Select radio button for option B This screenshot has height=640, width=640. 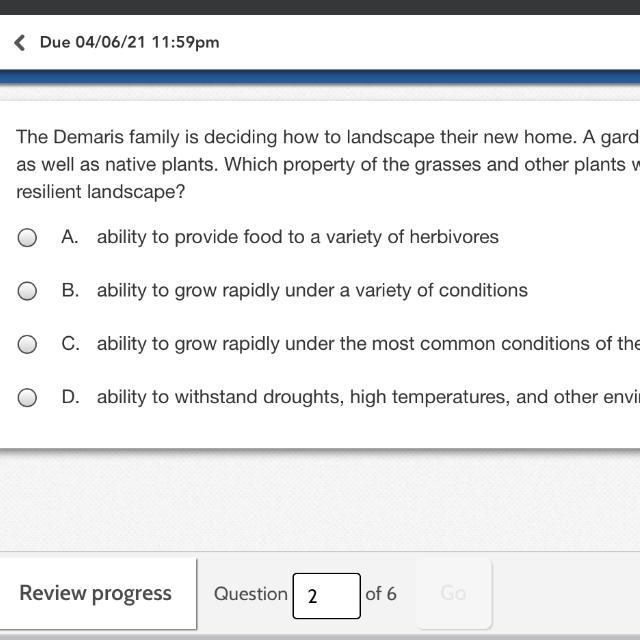click(x=28, y=291)
